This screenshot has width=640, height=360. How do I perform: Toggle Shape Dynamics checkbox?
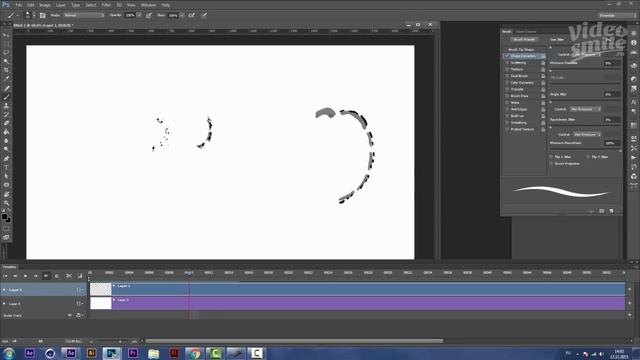[x=507, y=56]
